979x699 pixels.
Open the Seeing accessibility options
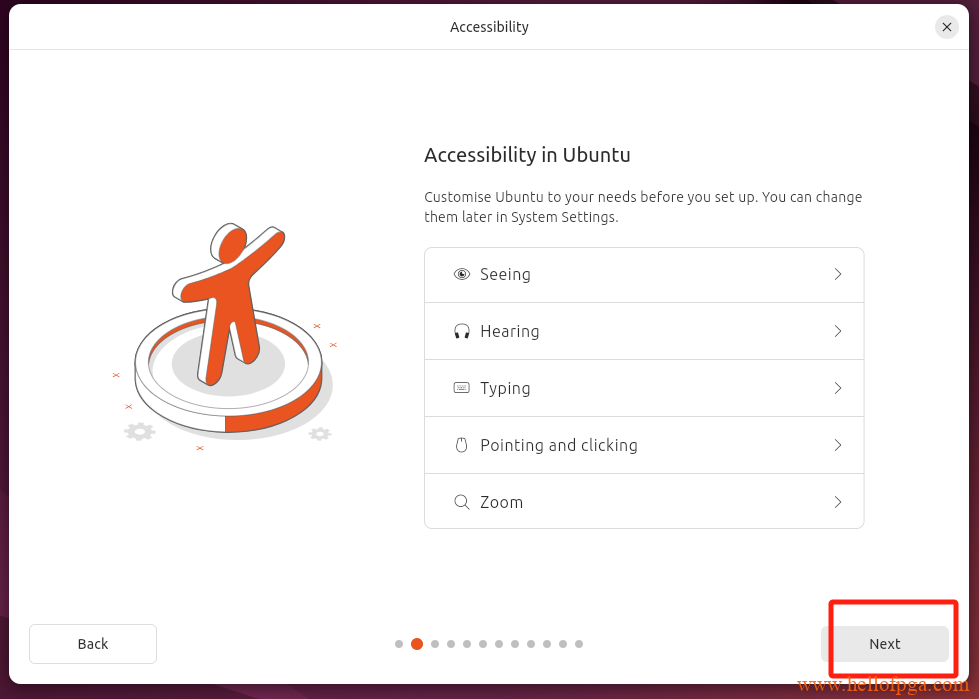point(644,275)
